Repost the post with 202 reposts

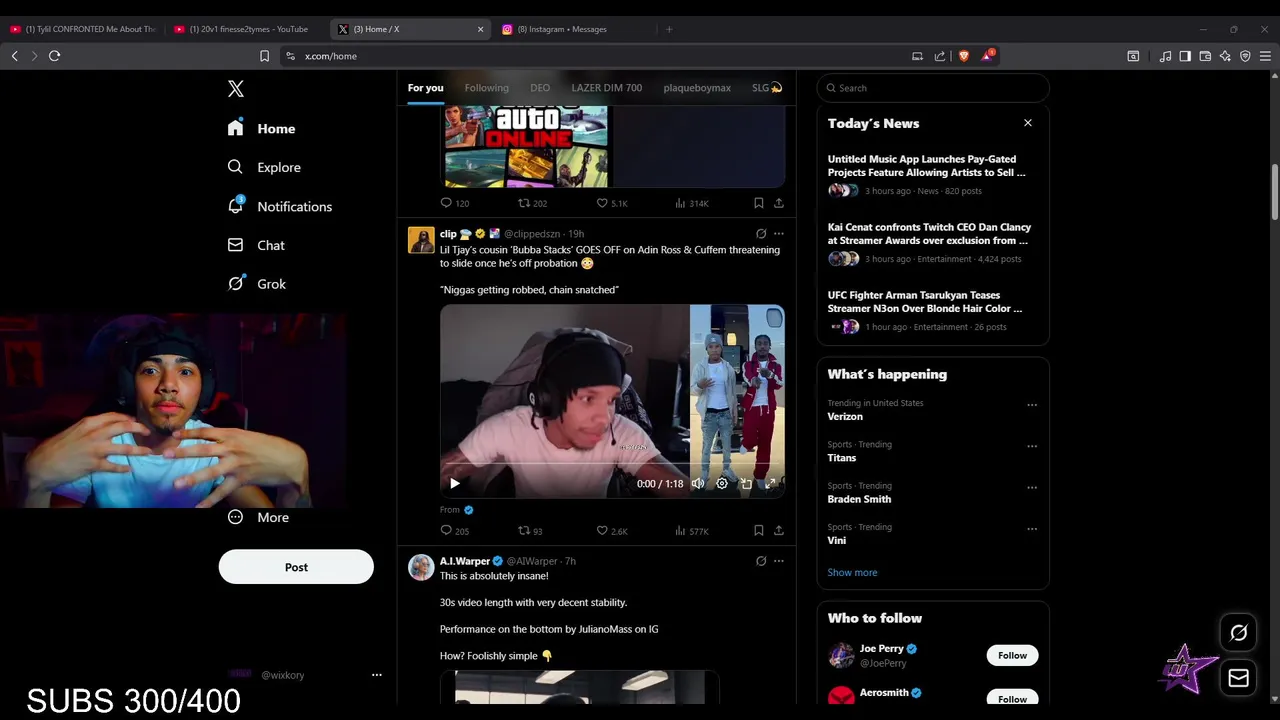(532, 203)
